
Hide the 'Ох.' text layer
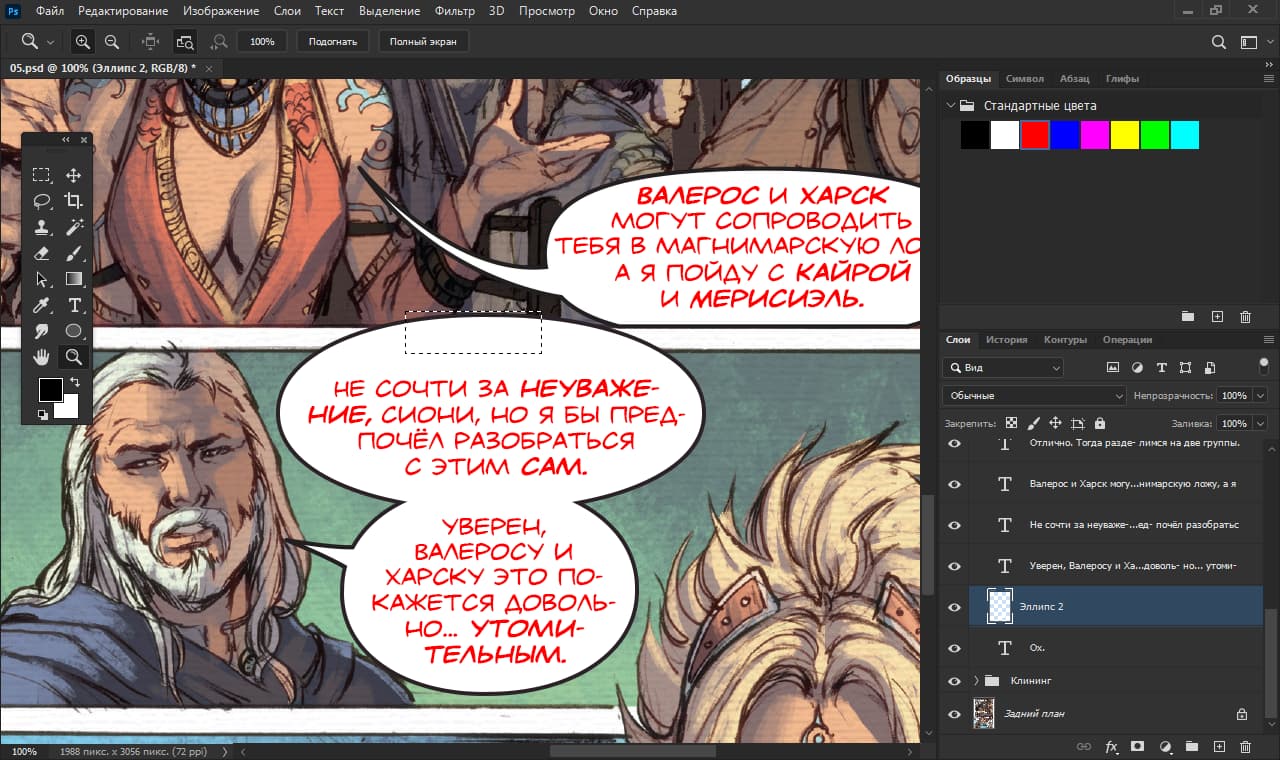pos(954,647)
